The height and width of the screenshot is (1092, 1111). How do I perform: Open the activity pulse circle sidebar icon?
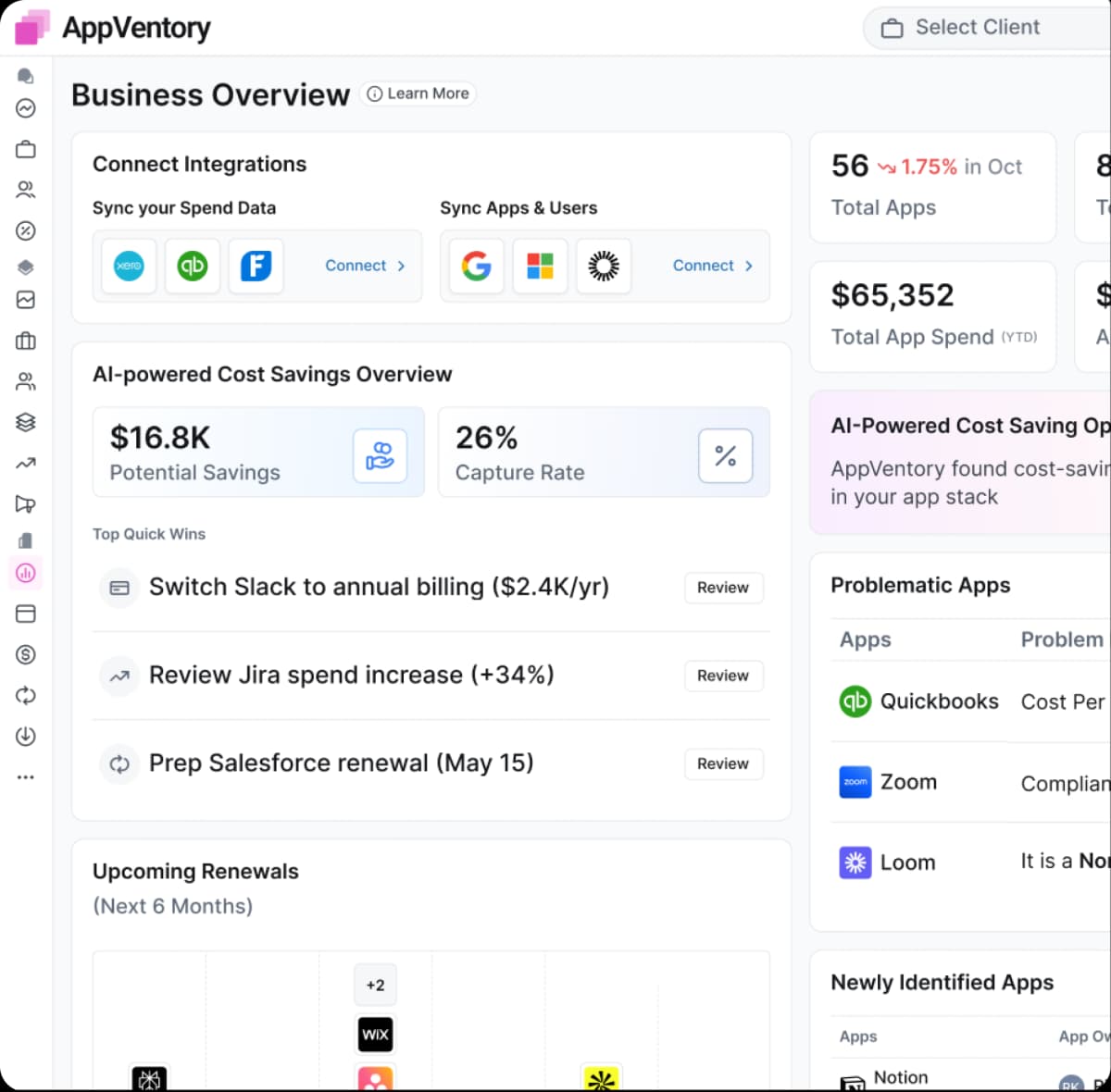pyautogui.click(x=26, y=108)
